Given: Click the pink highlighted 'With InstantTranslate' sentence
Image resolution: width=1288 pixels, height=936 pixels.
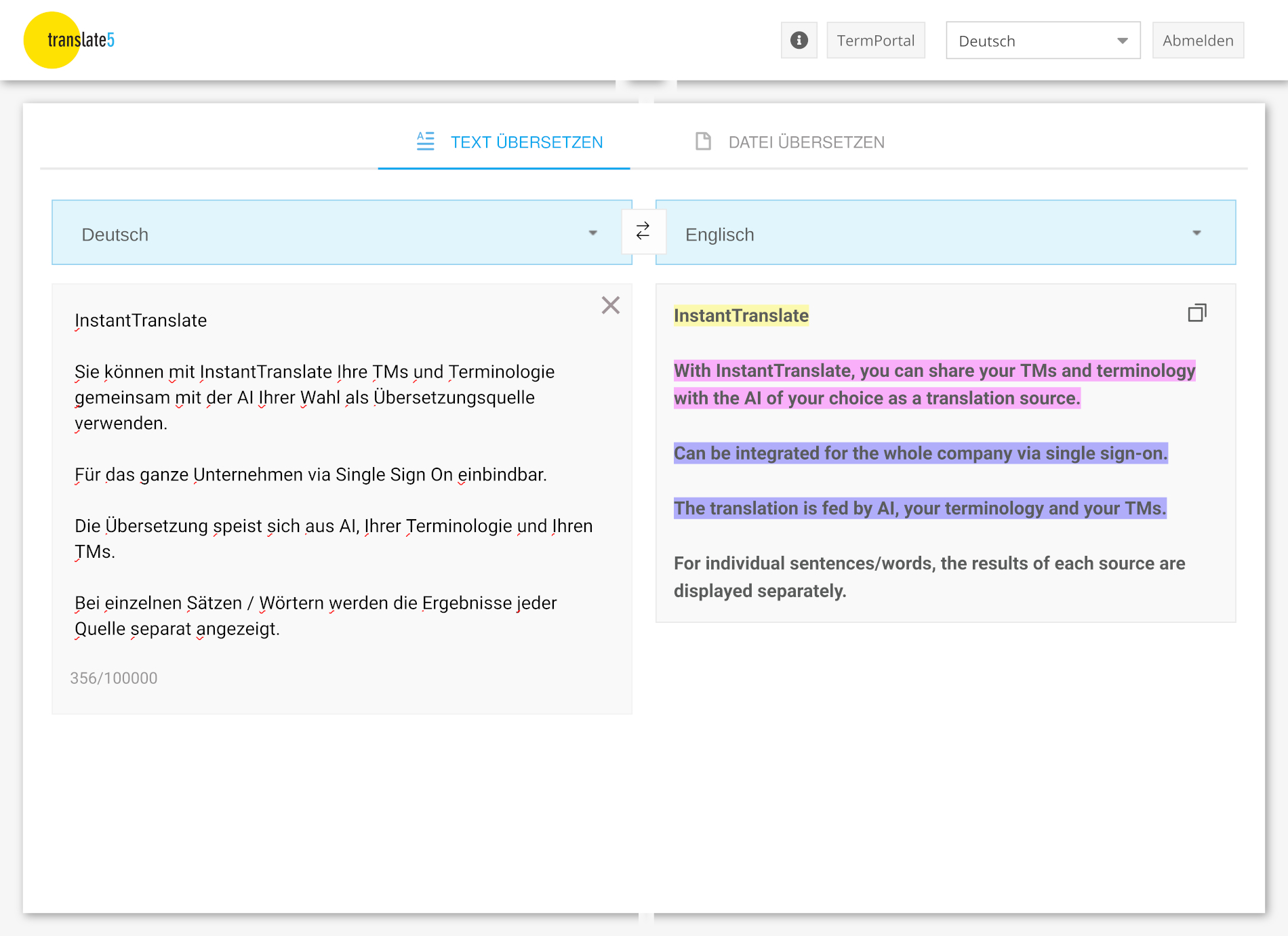Looking at the screenshot, I should [x=934, y=384].
